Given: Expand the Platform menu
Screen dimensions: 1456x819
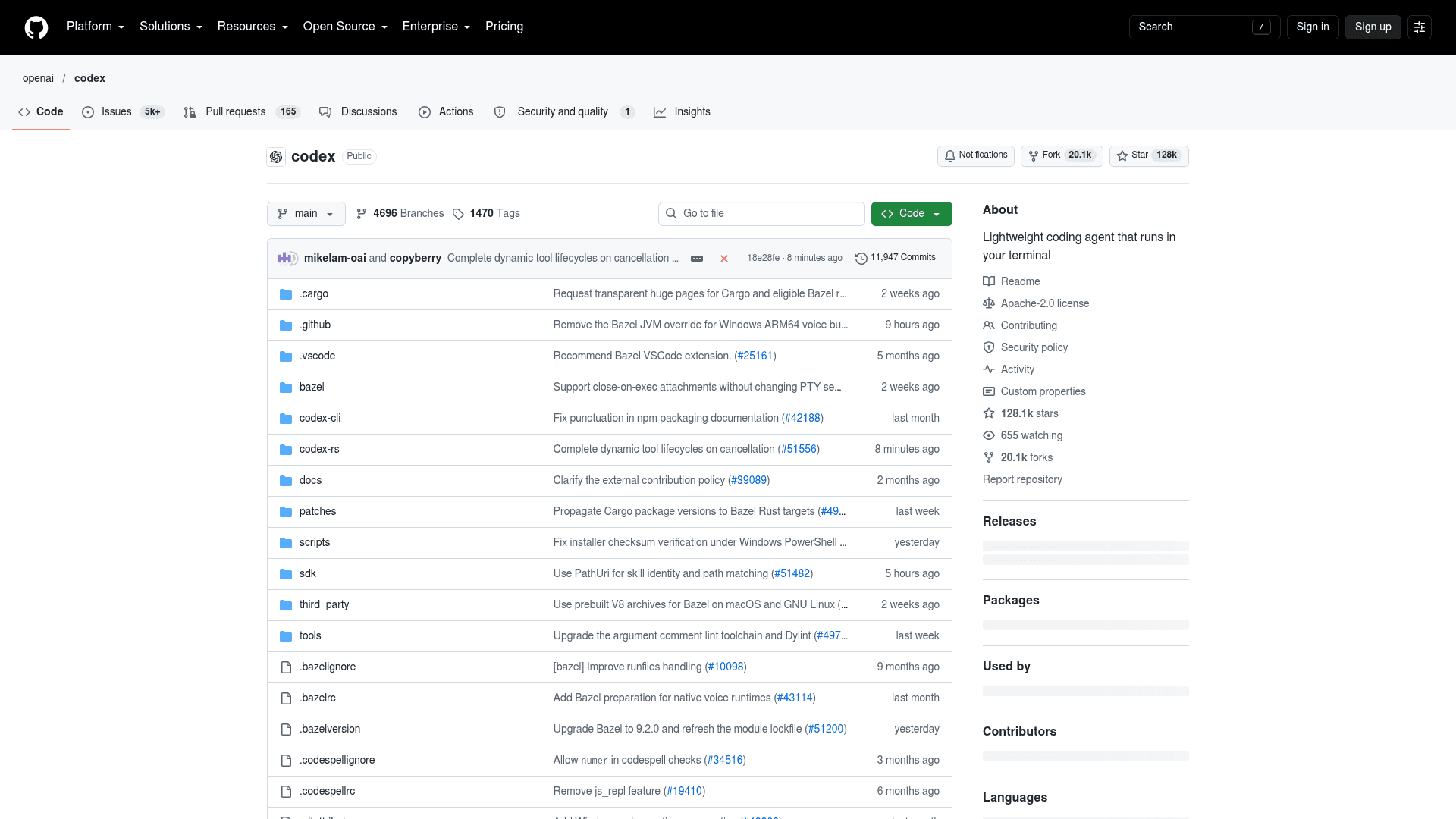Looking at the screenshot, I should [x=96, y=27].
